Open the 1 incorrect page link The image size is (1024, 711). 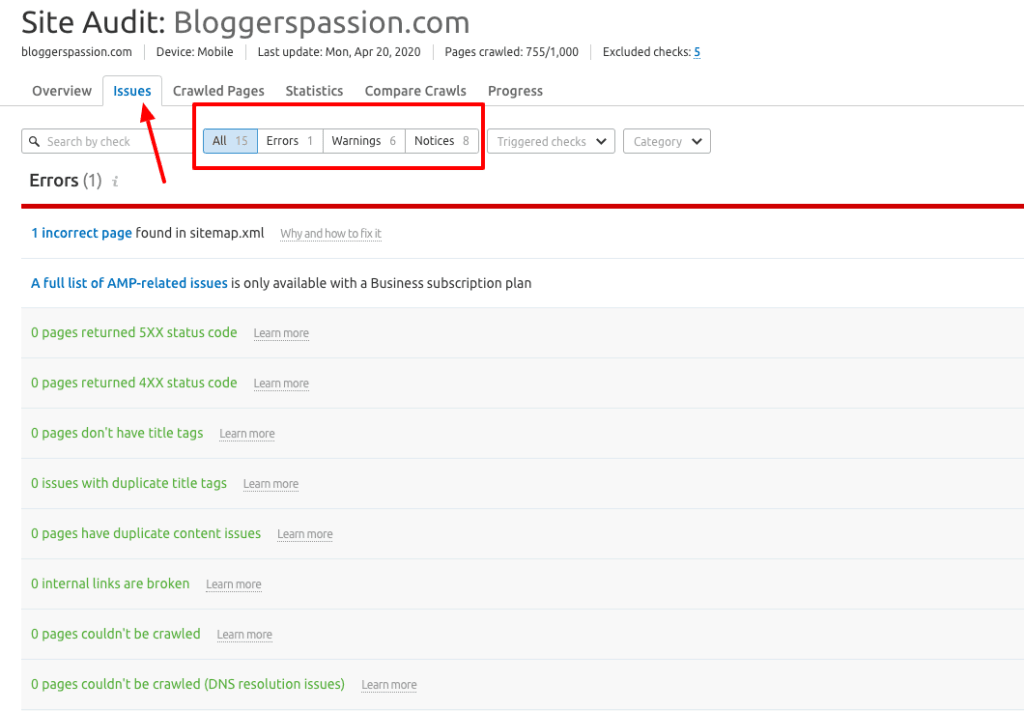click(x=82, y=233)
